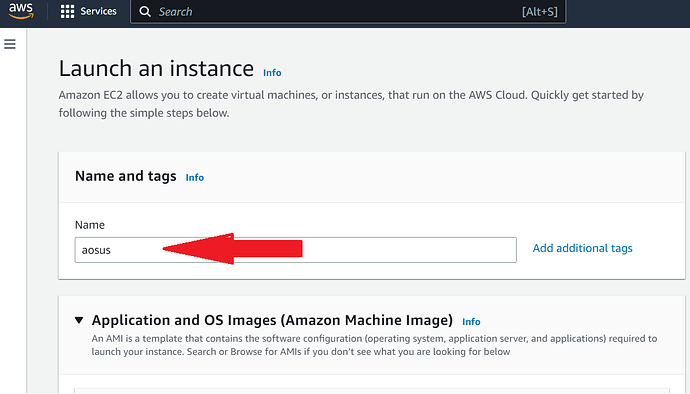Click the Amazon EC2 description paragraph

[351, 104]
